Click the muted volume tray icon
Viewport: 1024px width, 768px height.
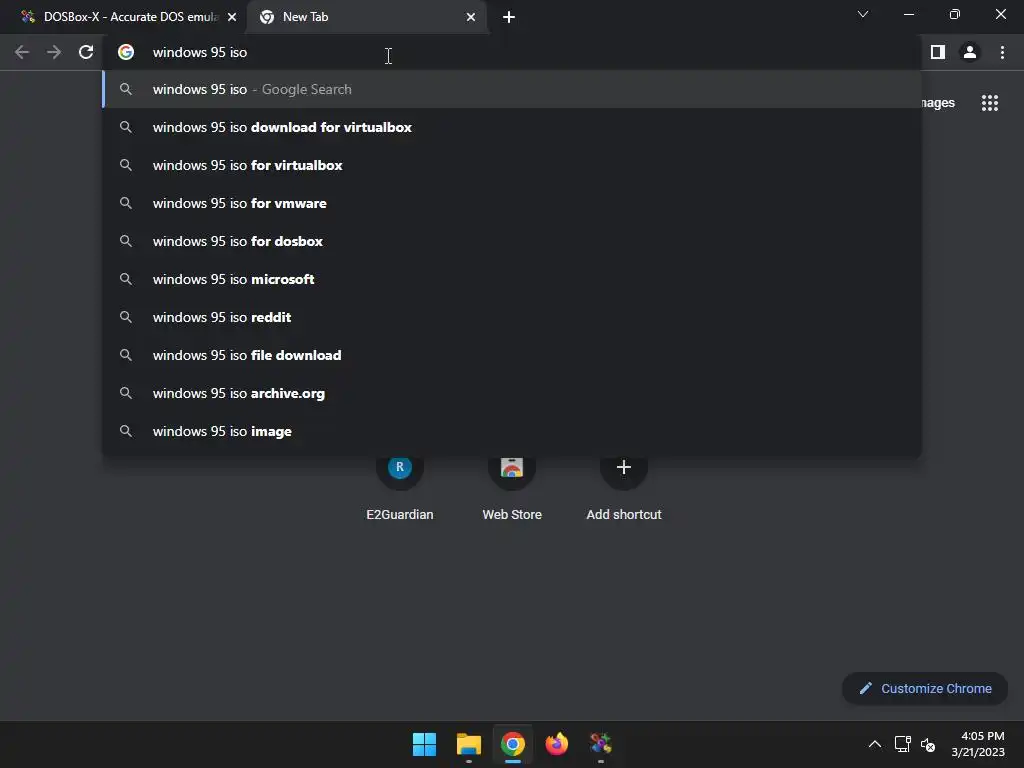[x=928, y=744]
